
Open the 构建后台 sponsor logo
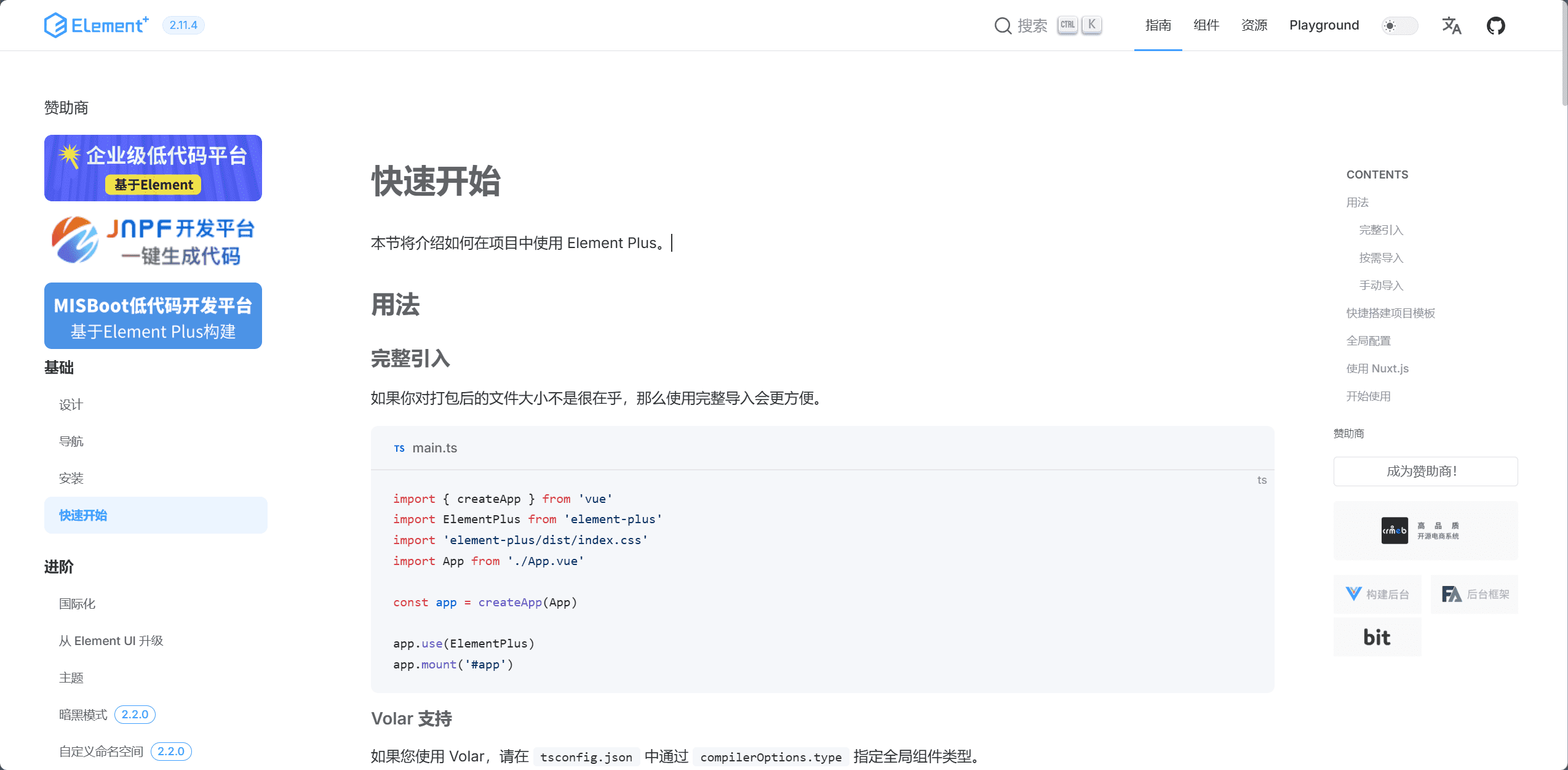1377,594
